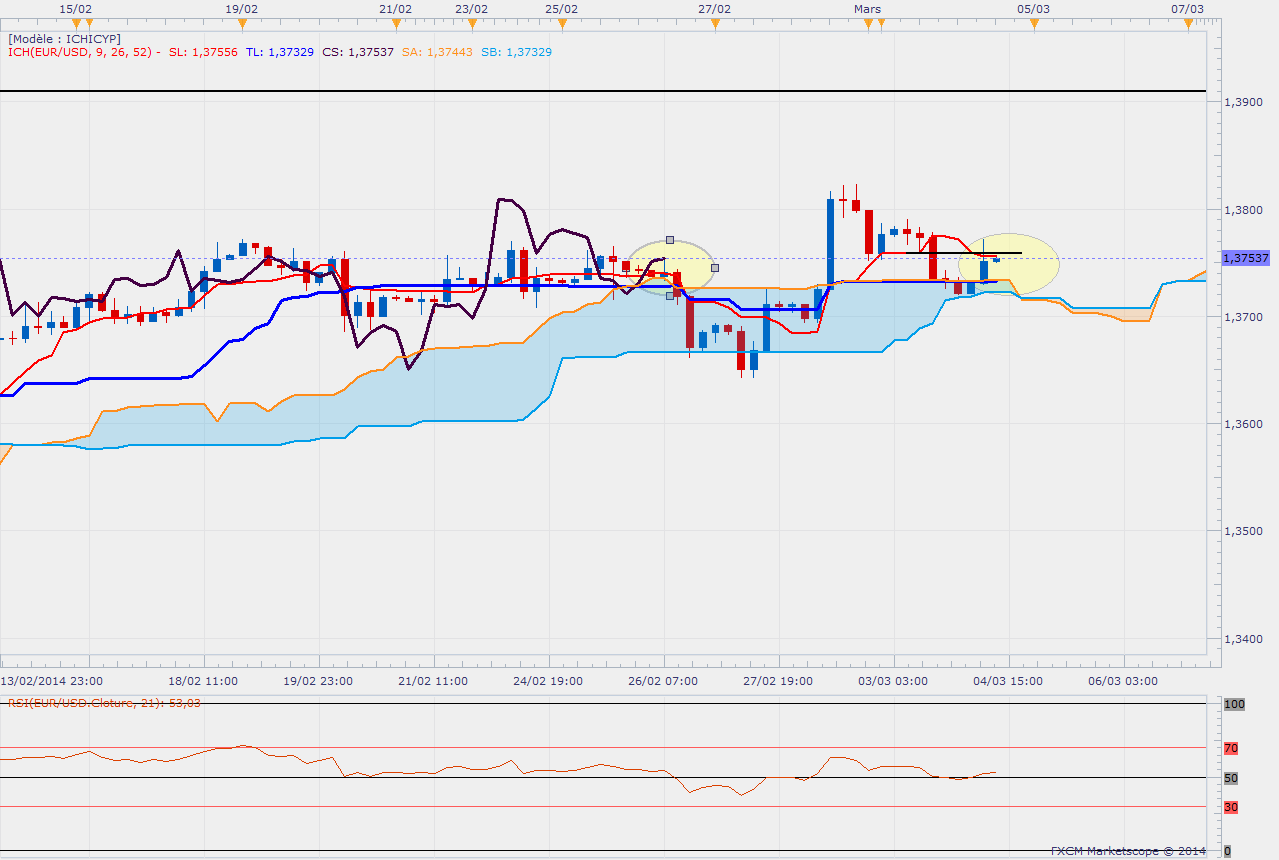Image resolution: width=1279 pixels, height=860 pixels.
Task: Click the orange marker under 21/02
Action: [x=396, y=23]
